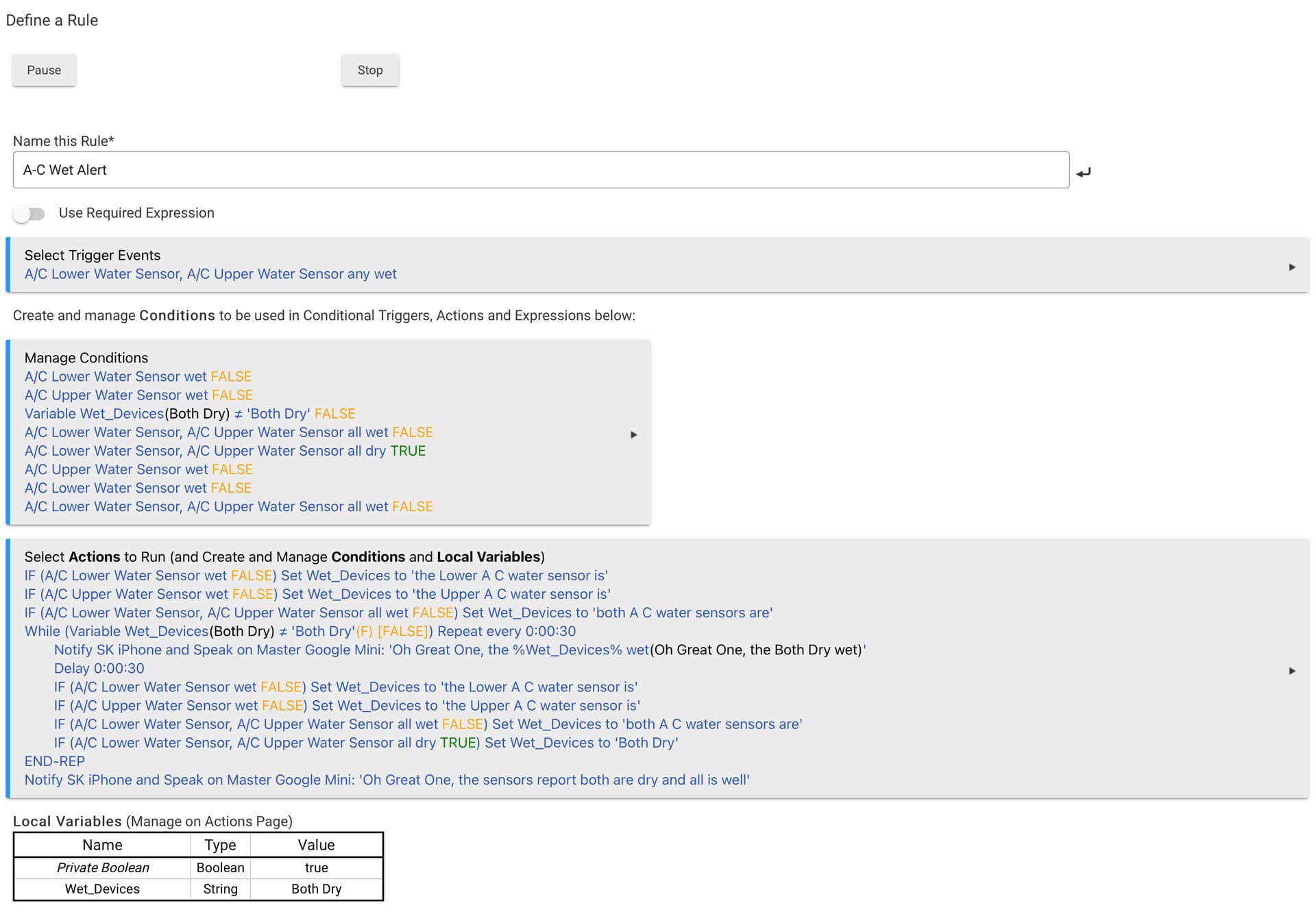This screenshot has width=1316, height=912.
Task: Click the 'String' type cell
Action: click(220, 889)
